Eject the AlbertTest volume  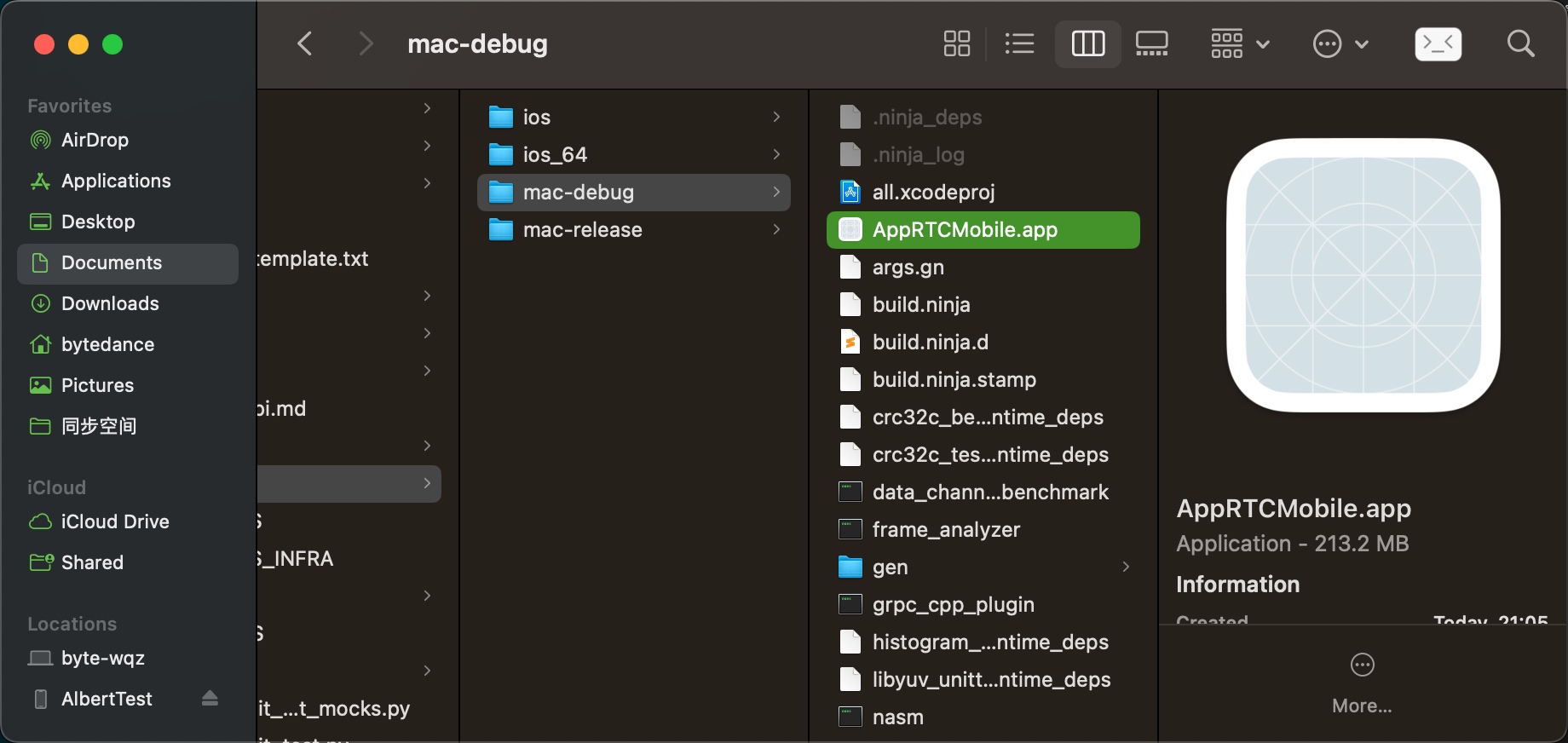210,699
